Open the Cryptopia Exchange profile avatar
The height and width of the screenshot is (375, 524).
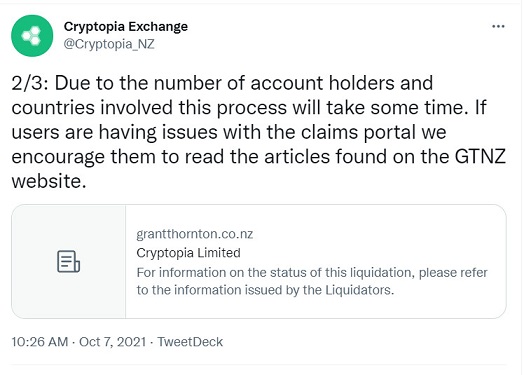point(32,36)
